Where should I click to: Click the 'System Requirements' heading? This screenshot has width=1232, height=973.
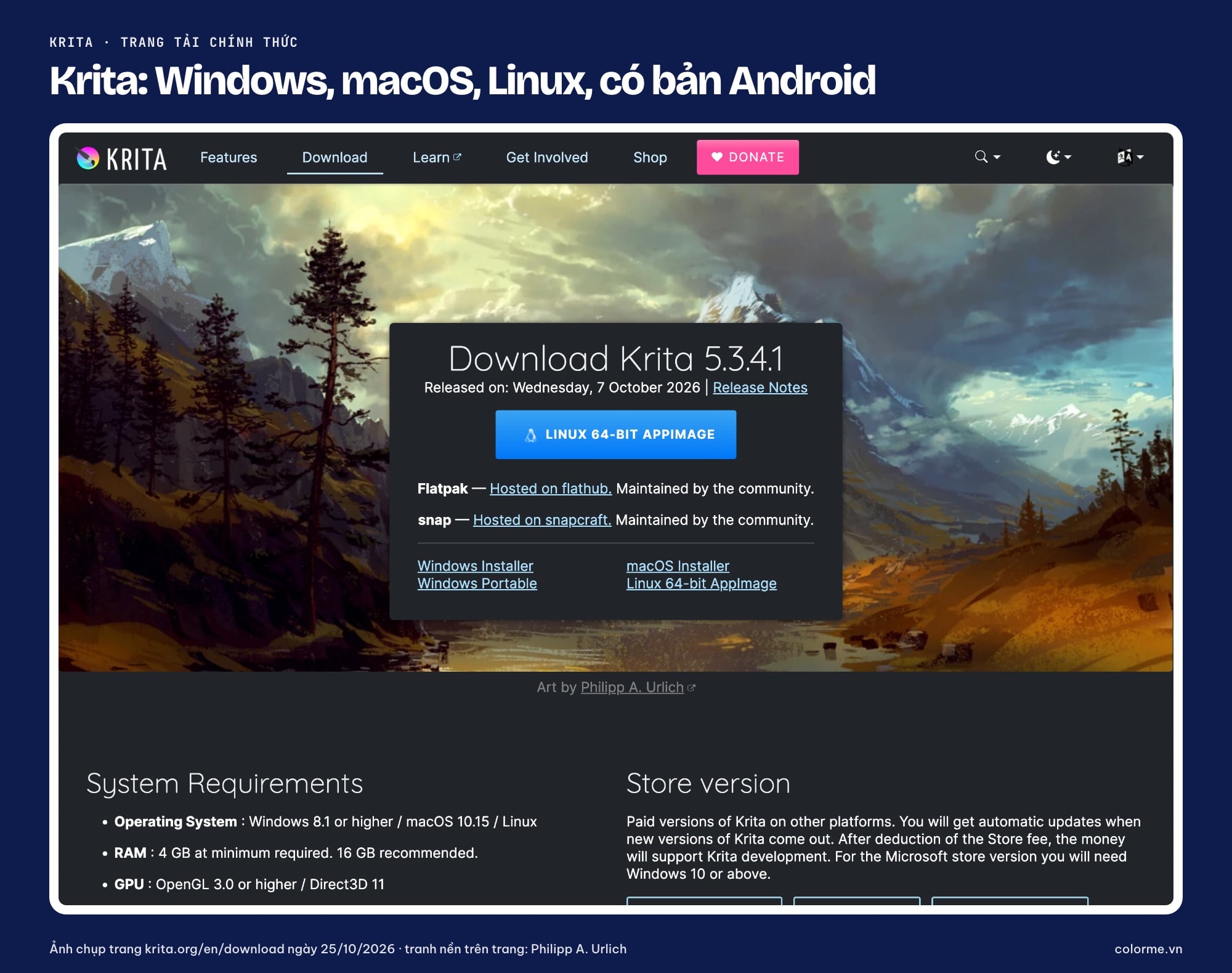[x=225, y=784]
